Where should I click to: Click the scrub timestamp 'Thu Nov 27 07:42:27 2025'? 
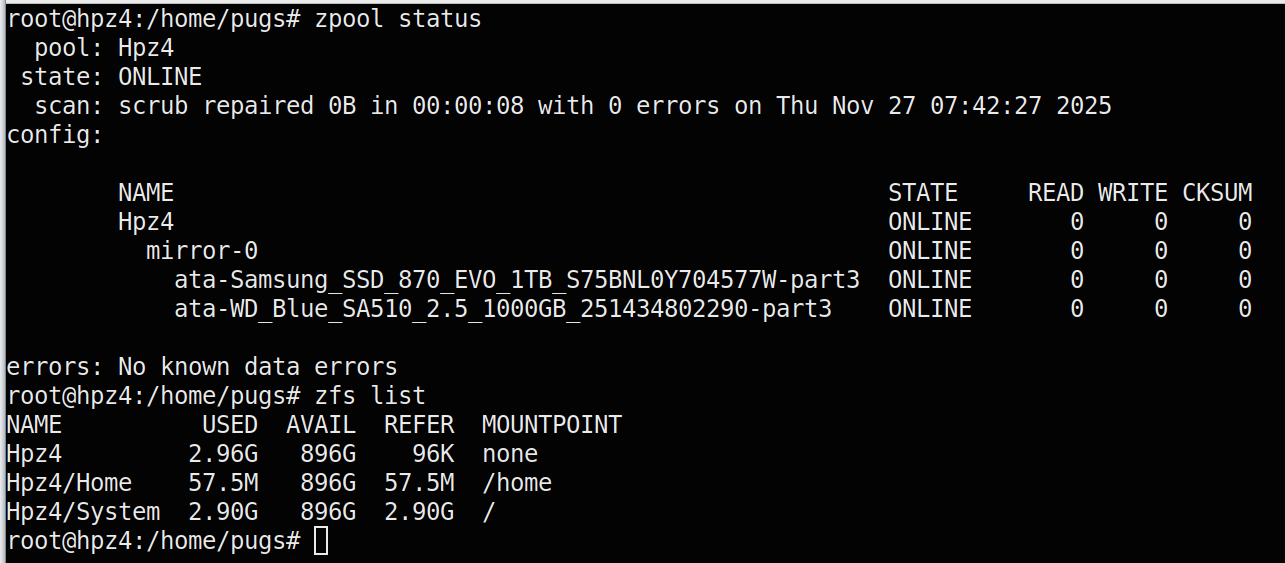pos(944,106)
